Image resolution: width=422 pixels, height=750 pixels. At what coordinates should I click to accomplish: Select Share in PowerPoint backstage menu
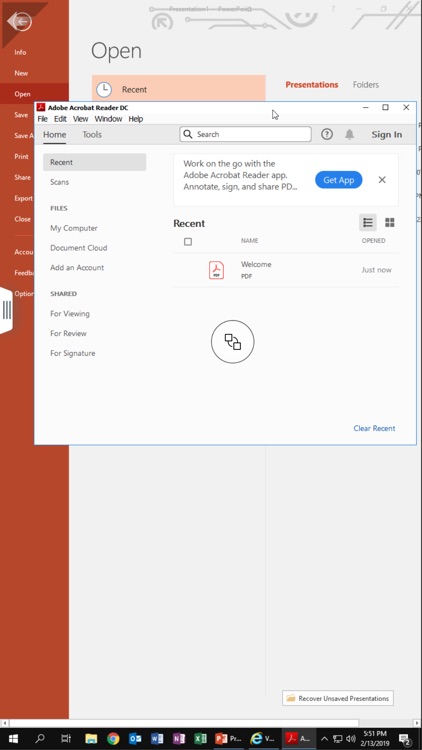pos(22,177)
